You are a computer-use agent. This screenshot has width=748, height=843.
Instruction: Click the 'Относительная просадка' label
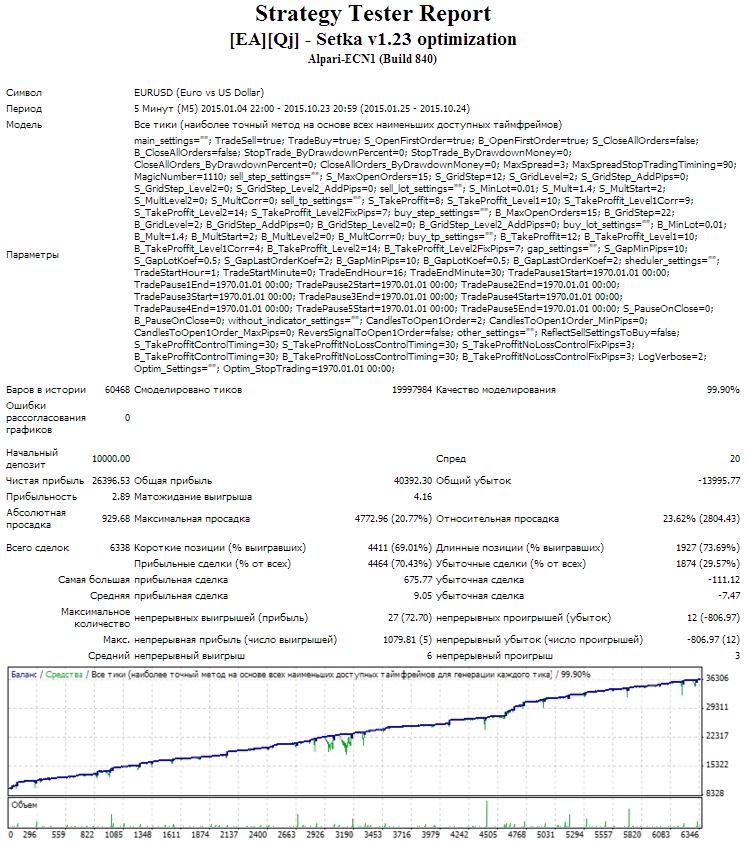pyautogui.click(x=497, y=519)
